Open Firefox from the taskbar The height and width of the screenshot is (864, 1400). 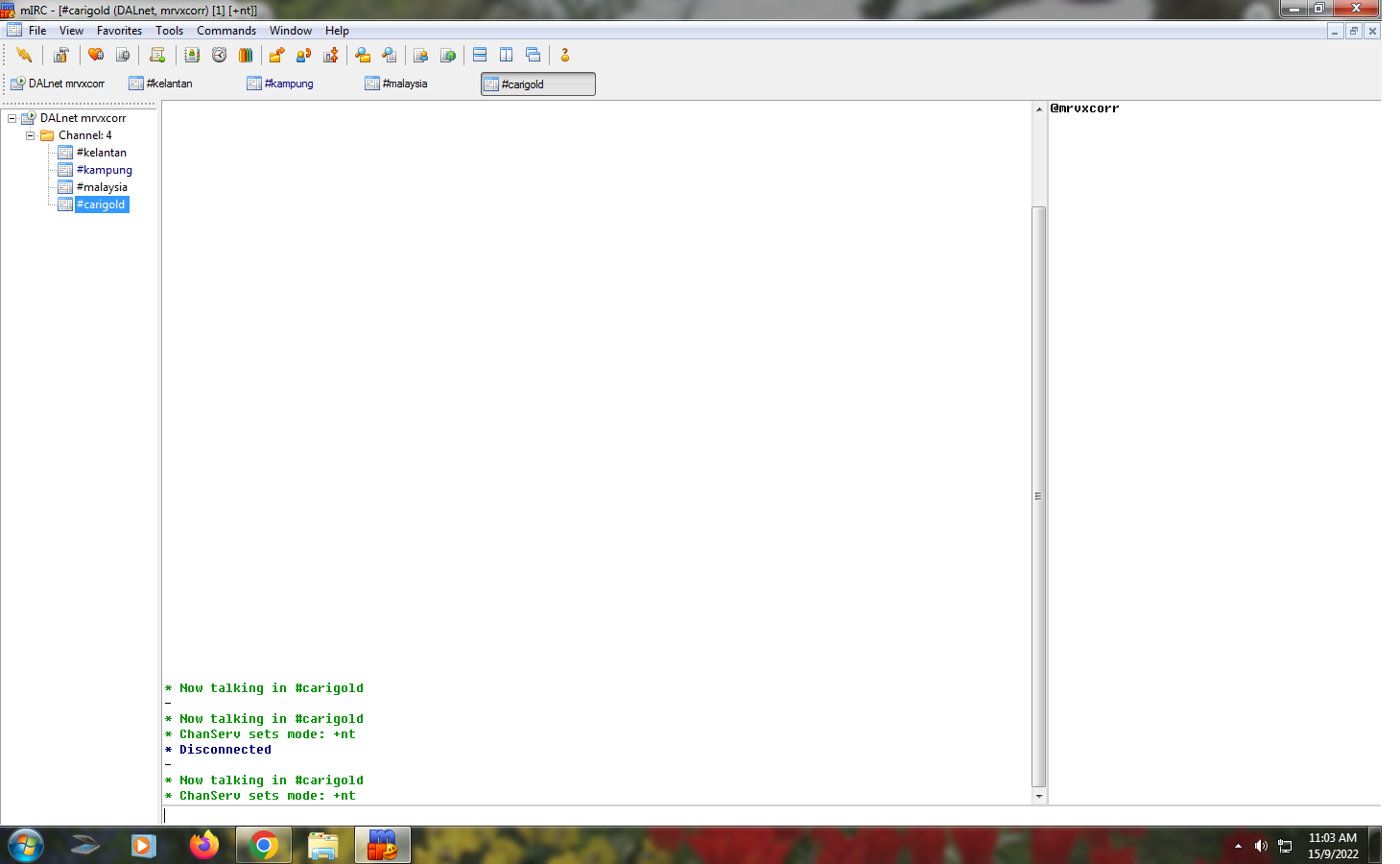point(203,846)
